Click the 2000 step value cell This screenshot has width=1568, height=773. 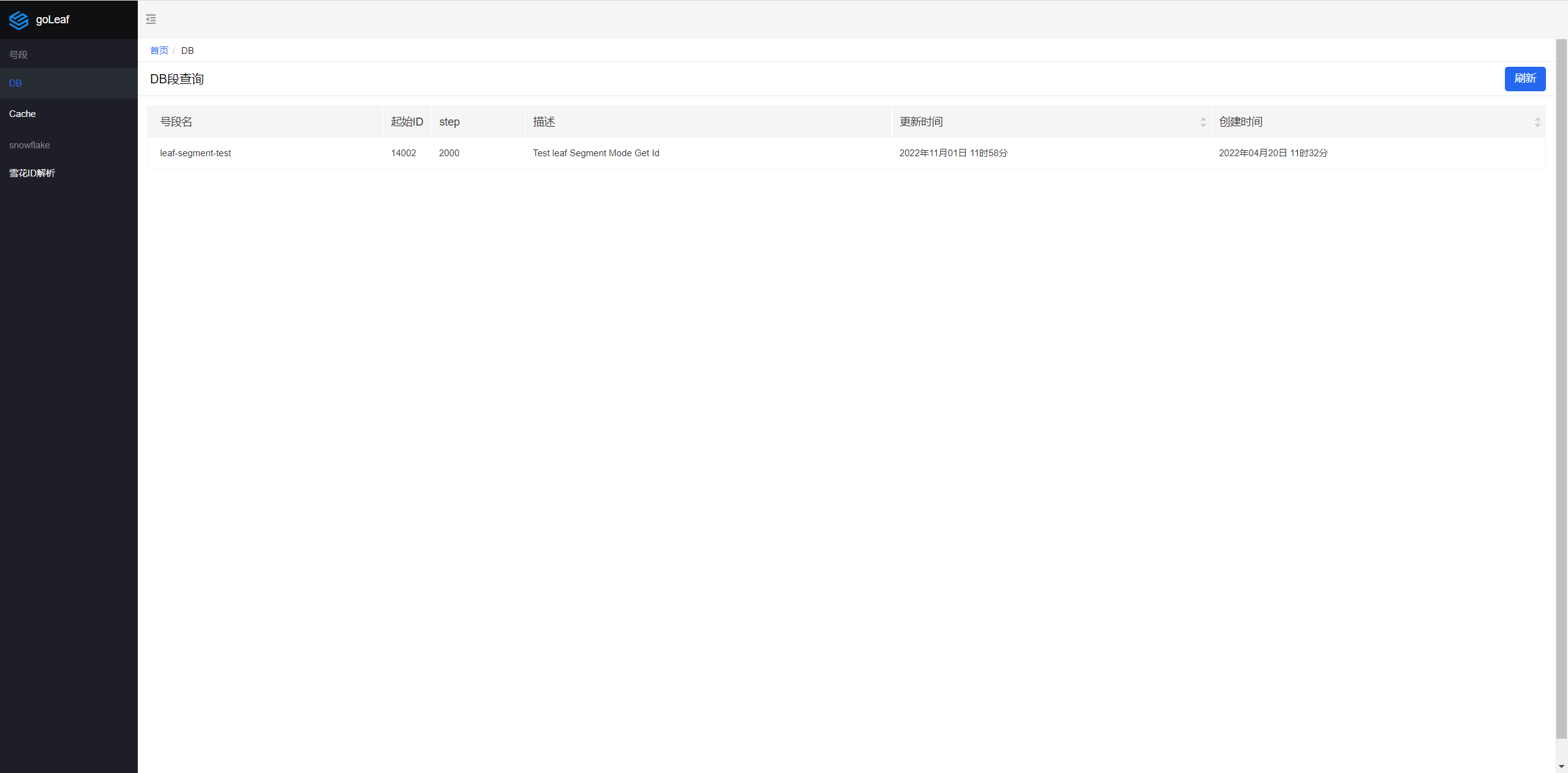coord(449,153)
